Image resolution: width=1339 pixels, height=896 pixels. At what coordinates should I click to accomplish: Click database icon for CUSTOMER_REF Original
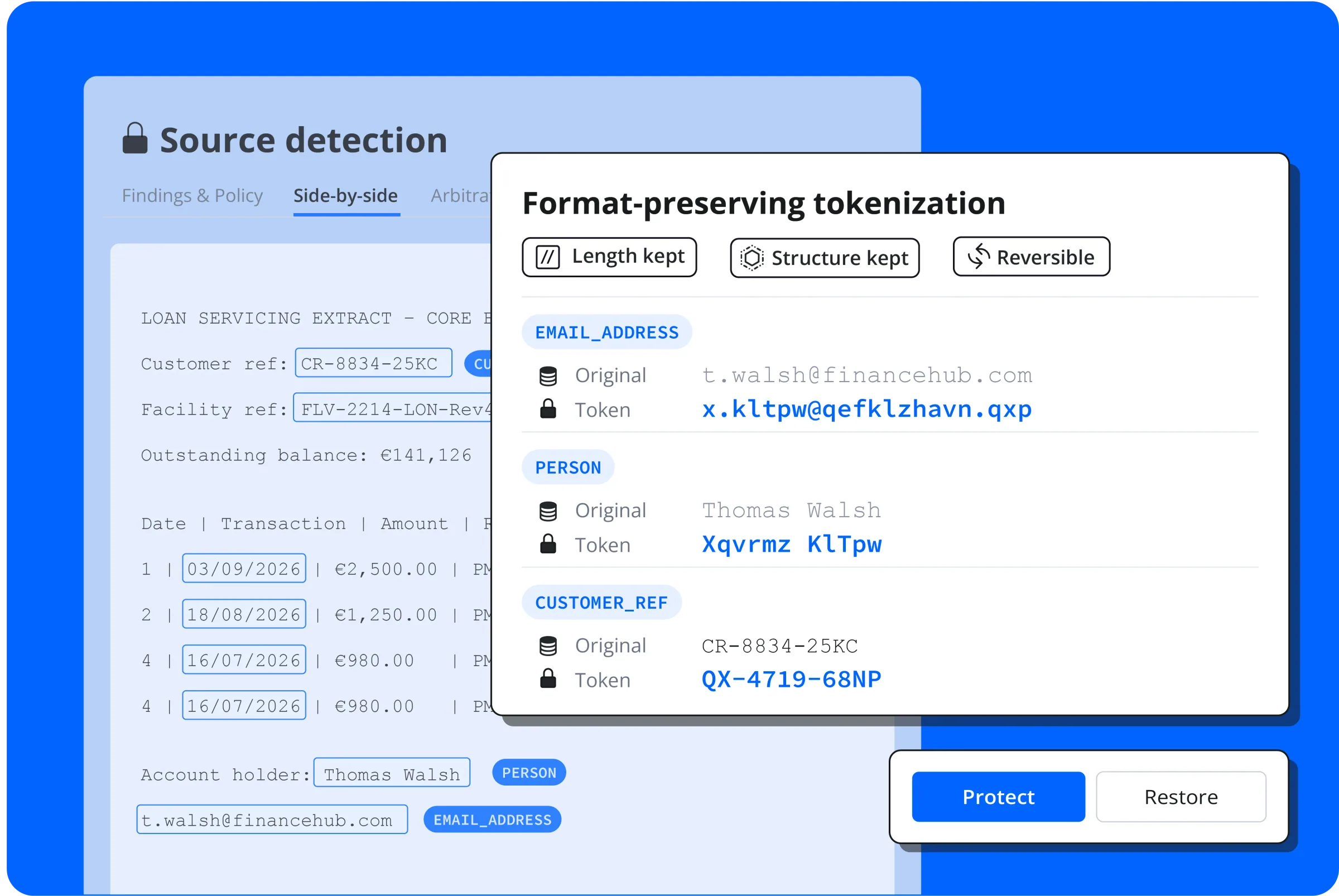click(x=548, y=645)
